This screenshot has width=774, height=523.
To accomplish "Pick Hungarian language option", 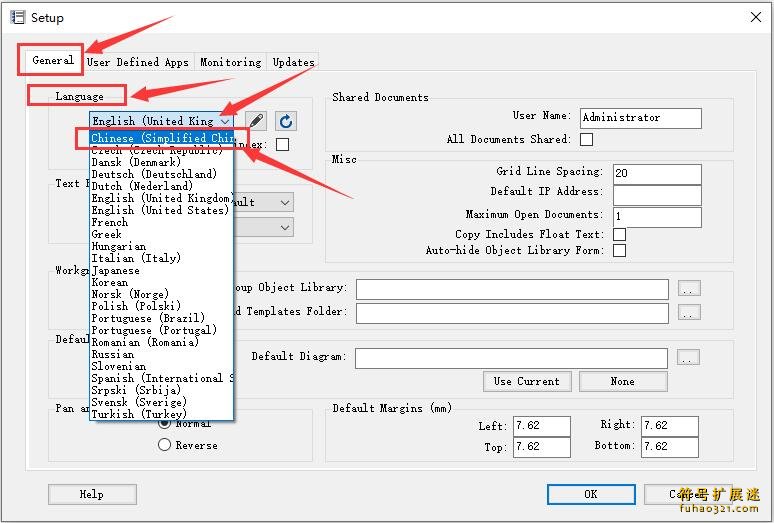I will tap(161, 246).
